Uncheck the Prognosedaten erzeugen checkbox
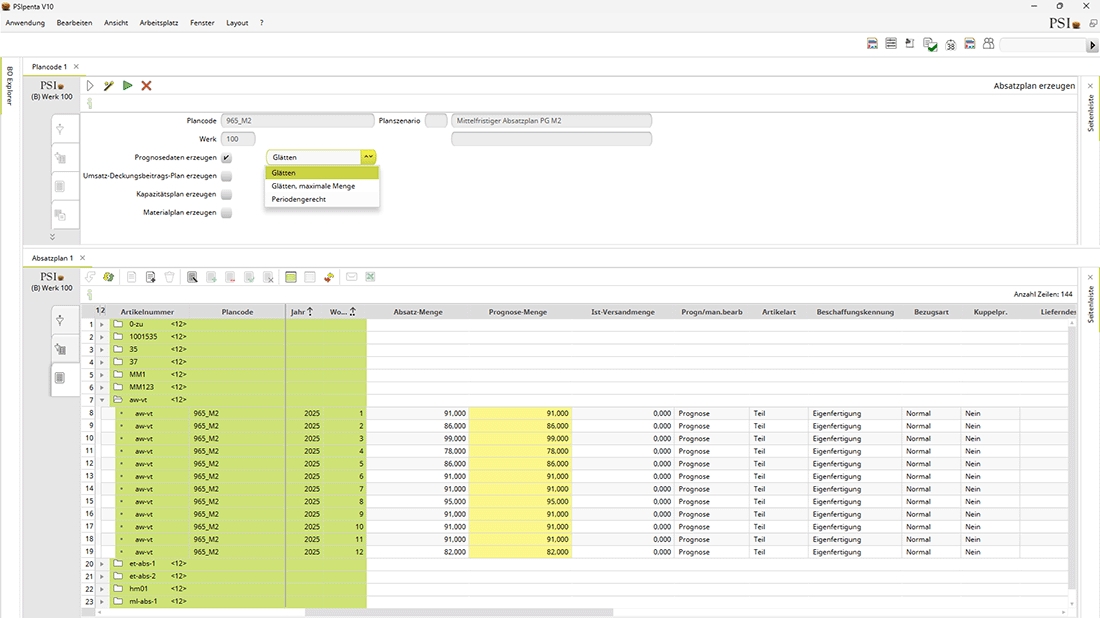The image size is (1100, 618). 227,158
